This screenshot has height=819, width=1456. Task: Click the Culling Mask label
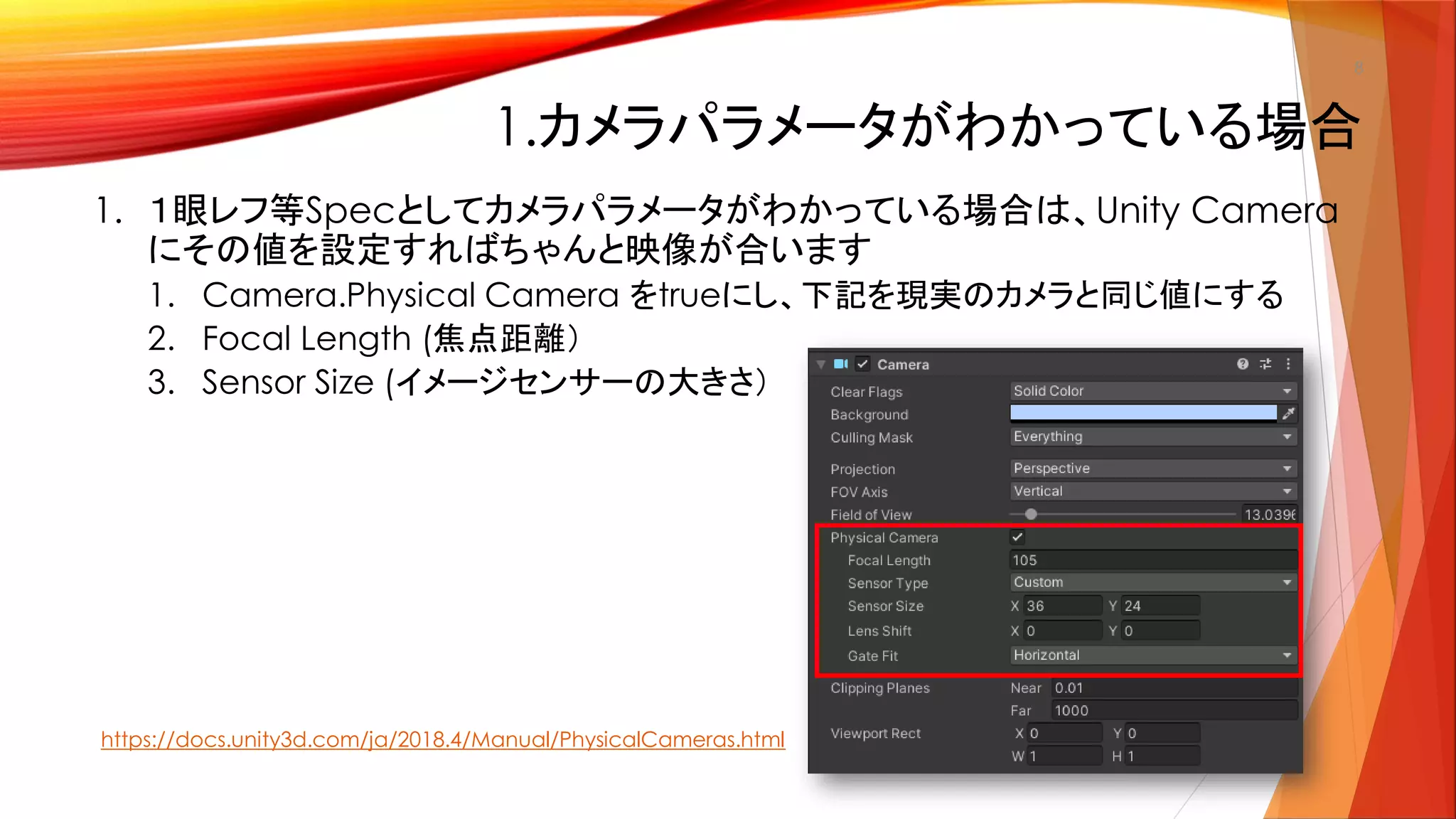pos(872,438)
